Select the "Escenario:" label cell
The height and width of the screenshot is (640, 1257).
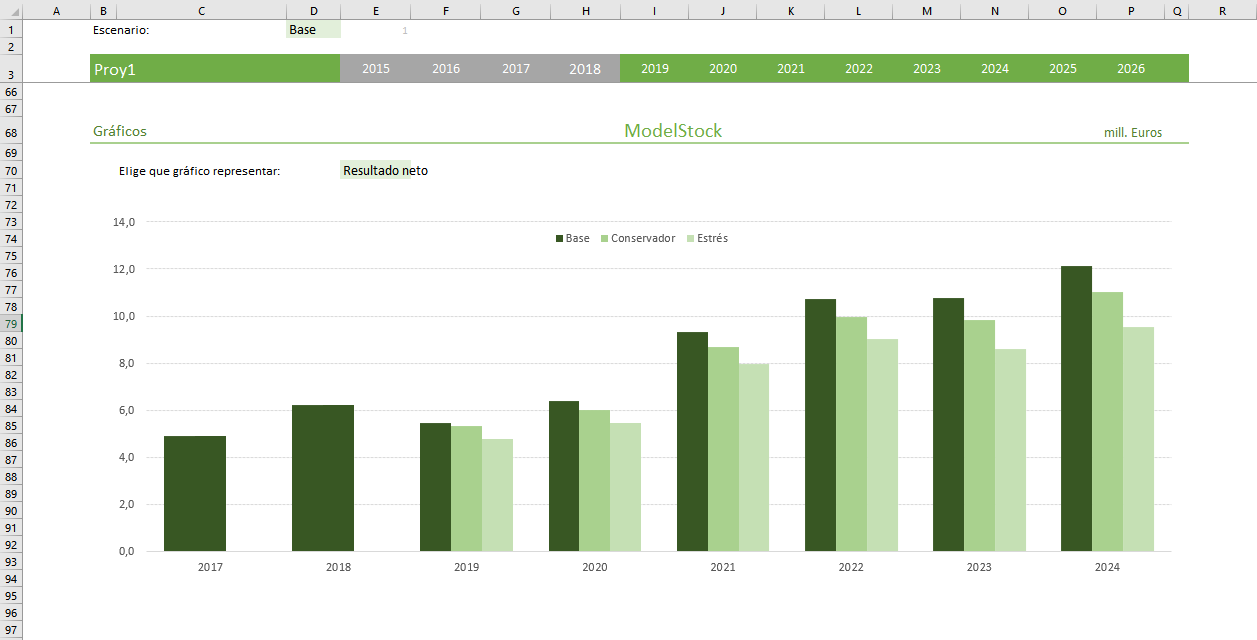(x=121, y=30)
